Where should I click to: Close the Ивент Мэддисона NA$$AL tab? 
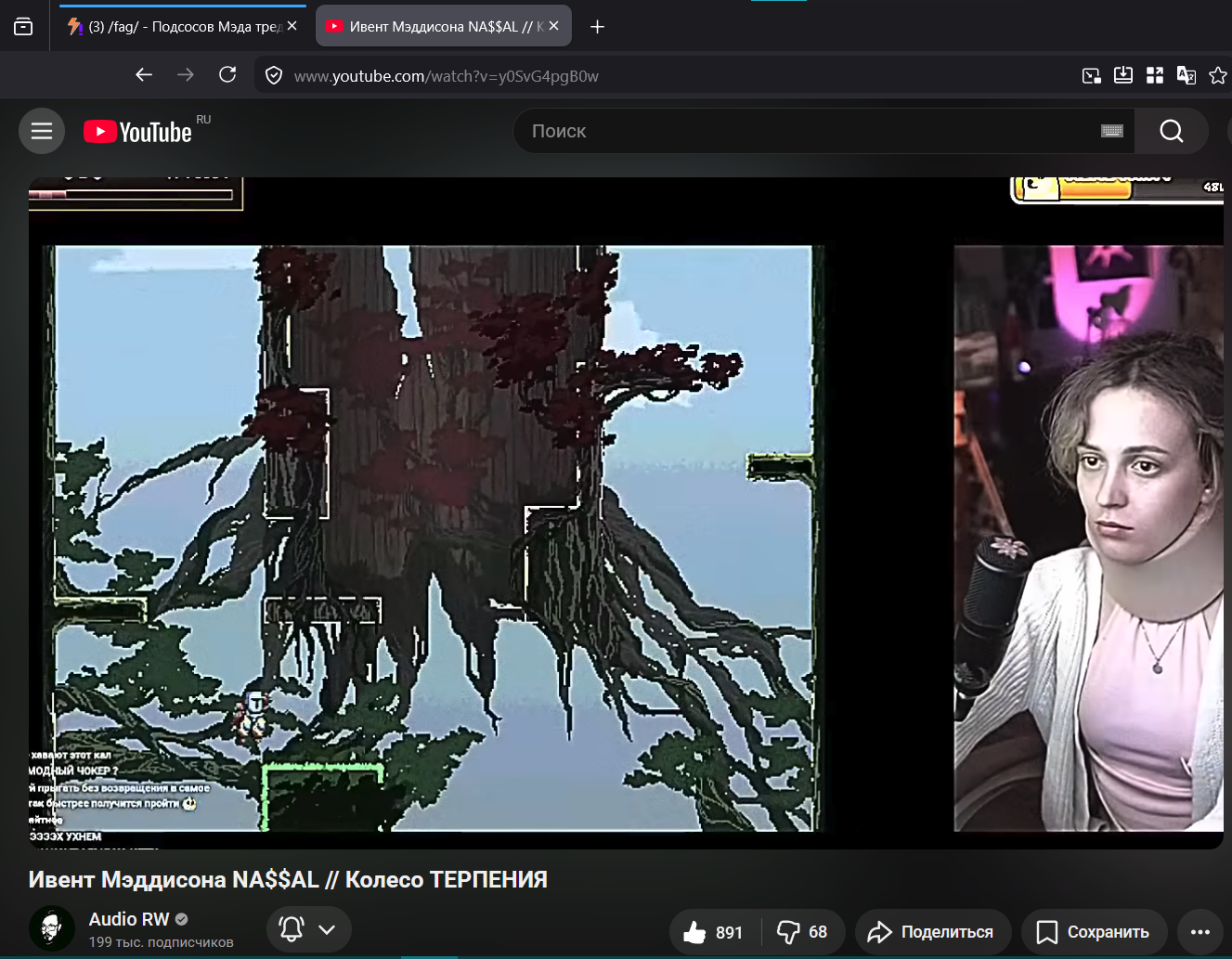[x=554, y=26]
